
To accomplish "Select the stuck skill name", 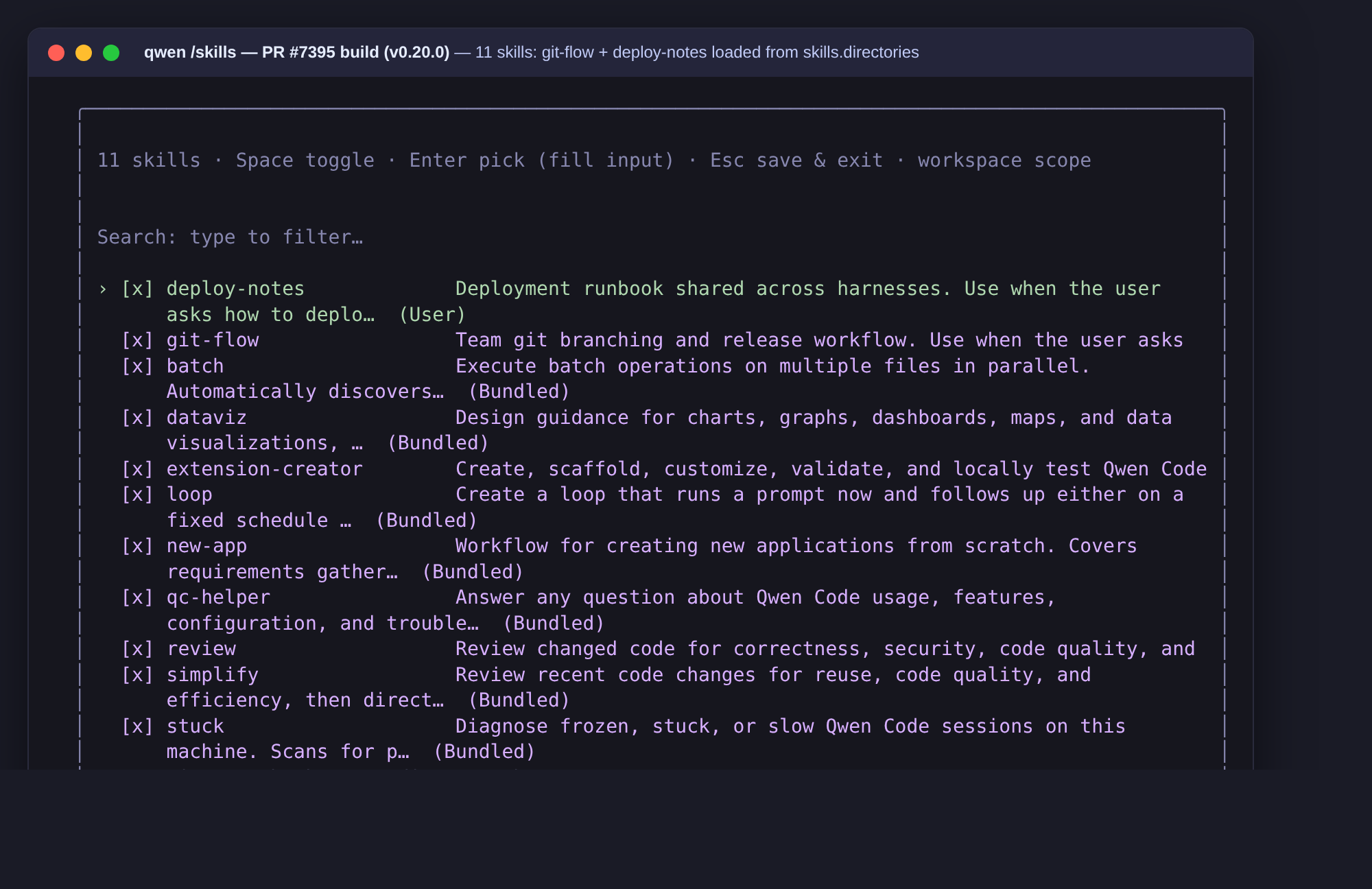I will point(195,726).
